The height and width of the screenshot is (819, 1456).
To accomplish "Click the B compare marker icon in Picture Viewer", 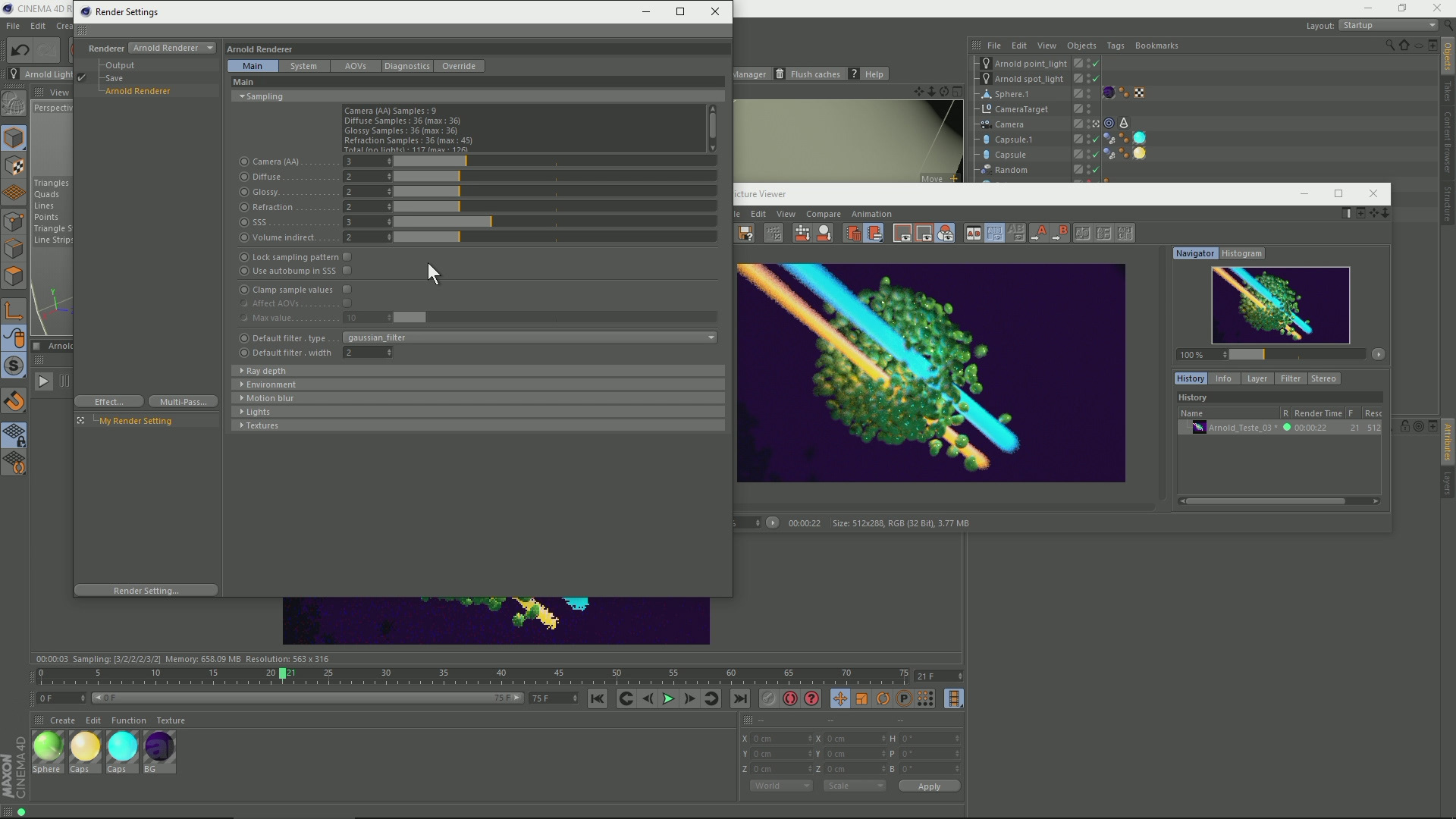I will click(x=1059, y=234).
